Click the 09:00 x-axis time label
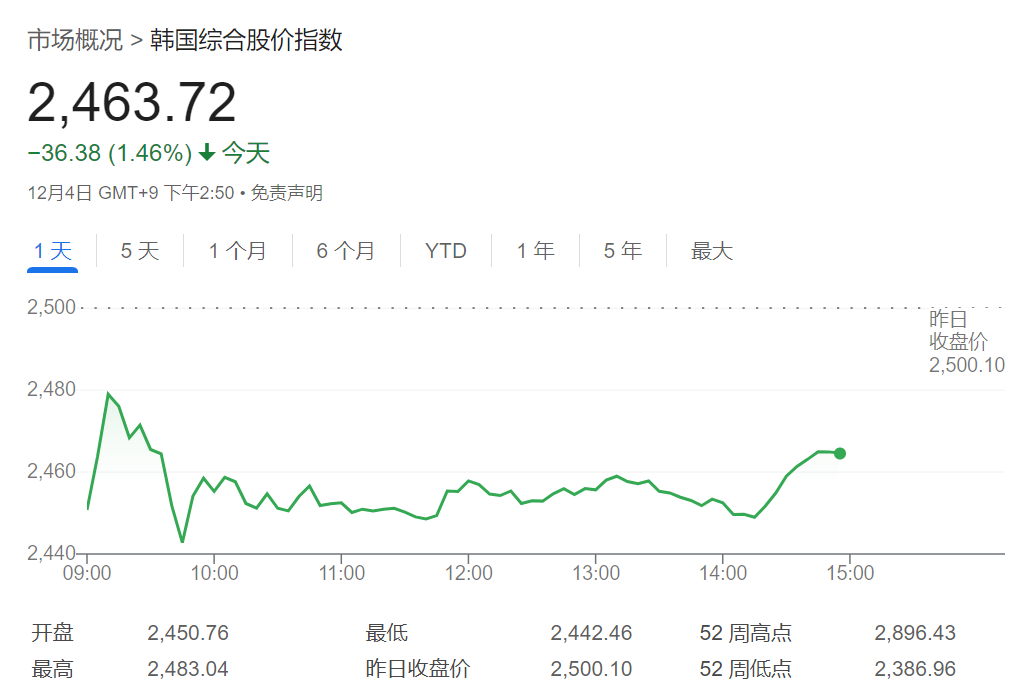The height and width of the screenshot is (699, 1029). pyautogui.click(x=87, y=573)
